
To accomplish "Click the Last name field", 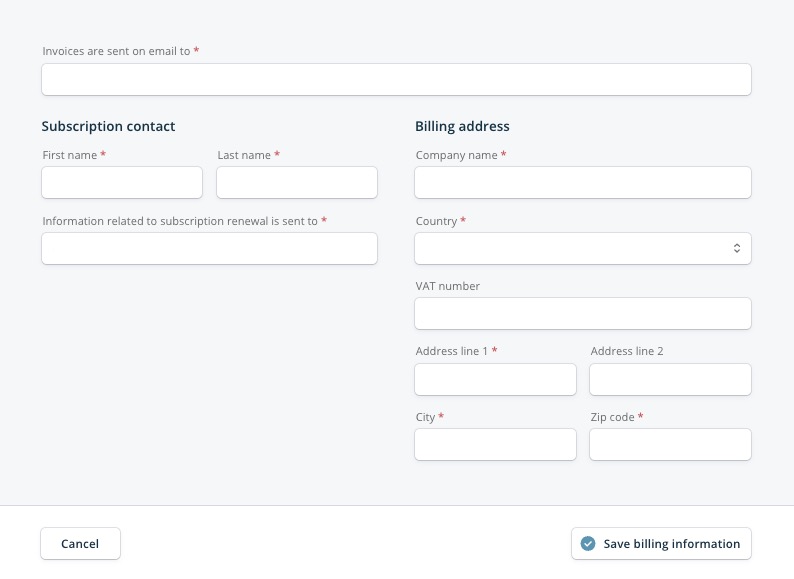I will 297,182.
